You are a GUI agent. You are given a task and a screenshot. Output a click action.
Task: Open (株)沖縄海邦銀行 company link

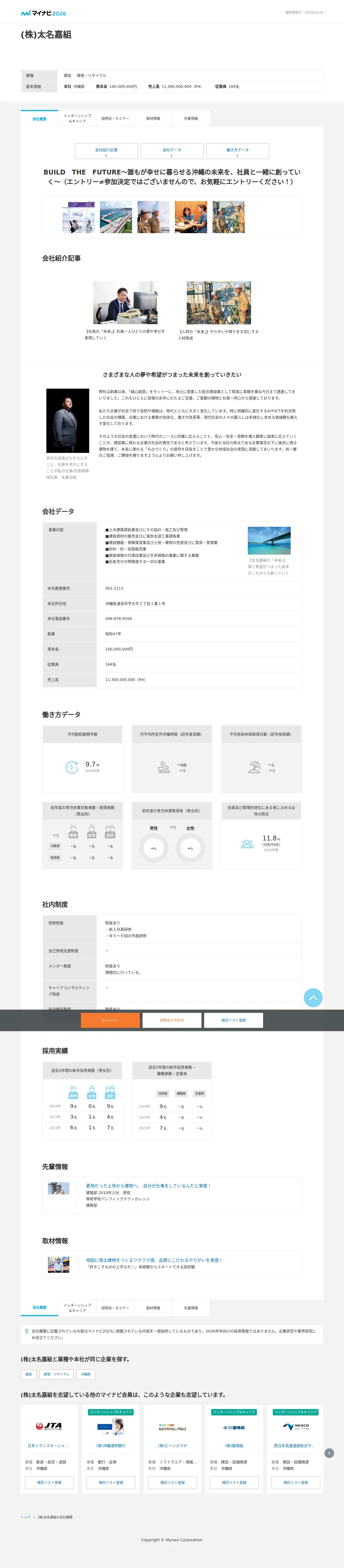pos(111,1445)
